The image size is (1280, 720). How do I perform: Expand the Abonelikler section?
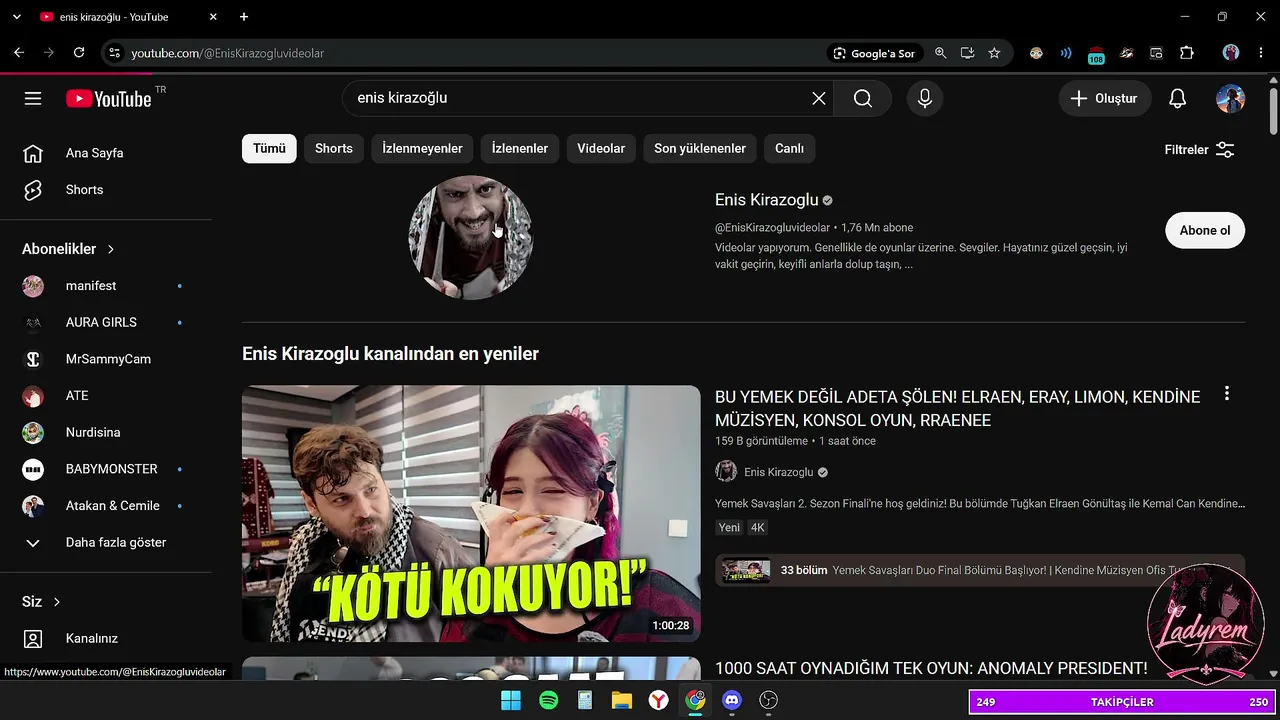coord(68,249)
